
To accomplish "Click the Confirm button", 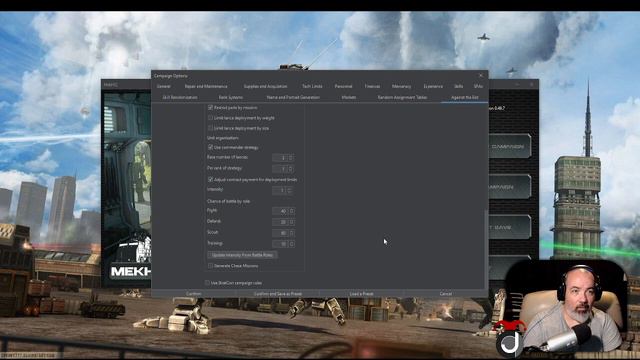I will point(193,294).
